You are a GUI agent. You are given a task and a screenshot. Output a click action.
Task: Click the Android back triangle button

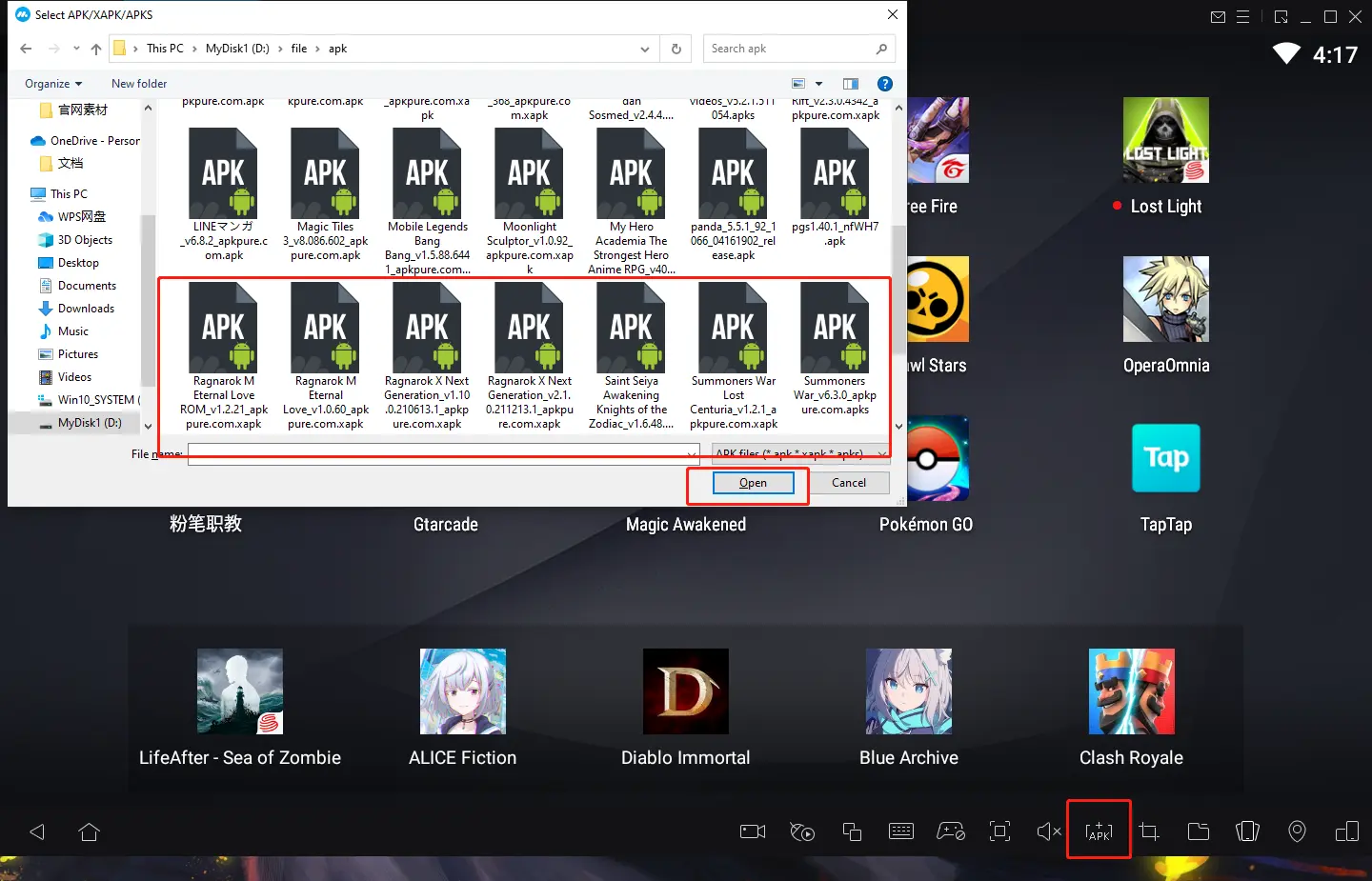click(37, 831)
